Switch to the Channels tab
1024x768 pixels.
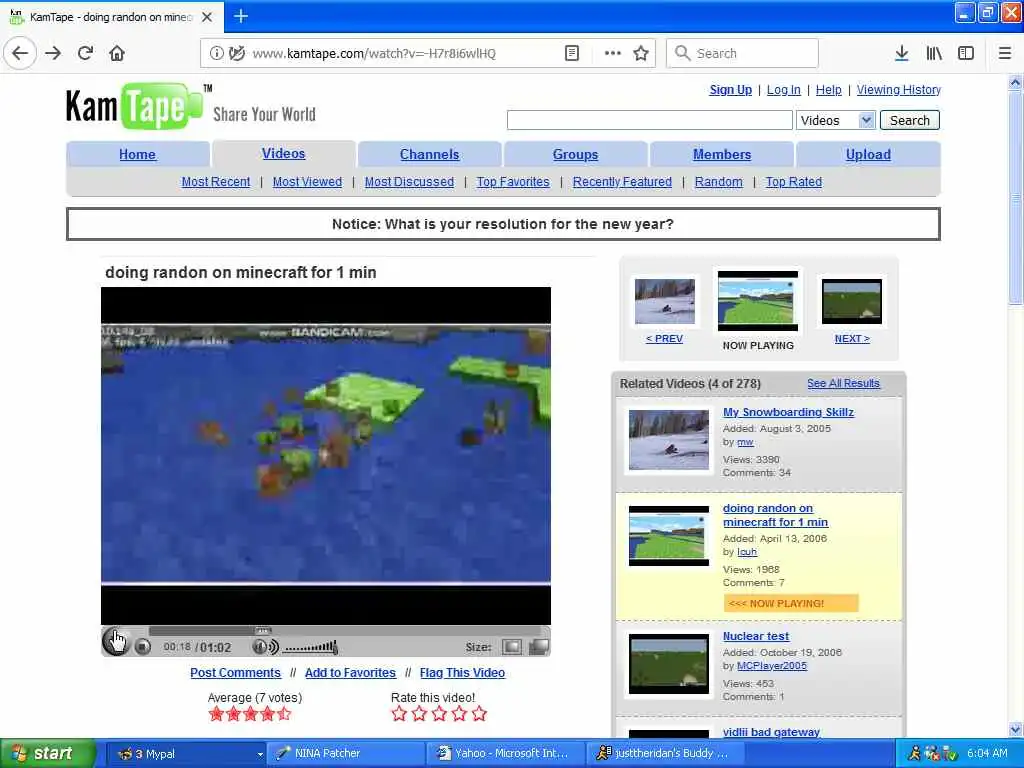(430, 155)
